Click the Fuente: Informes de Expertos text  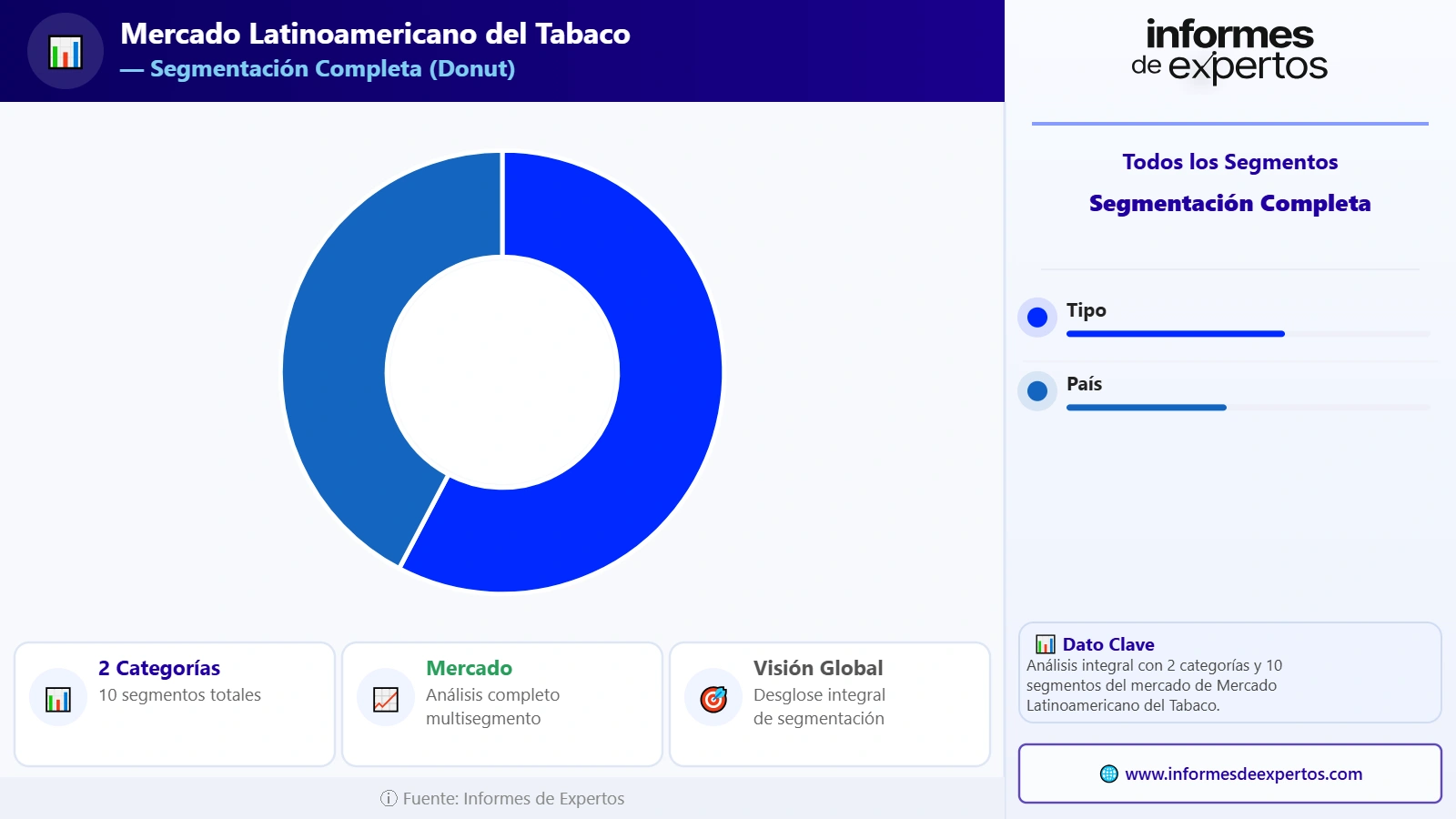pyautogui.click(x=513, y=798)
